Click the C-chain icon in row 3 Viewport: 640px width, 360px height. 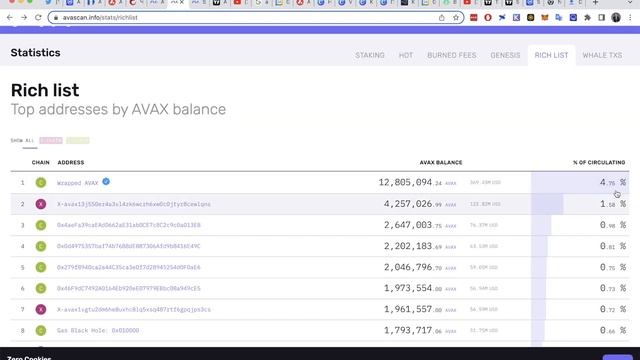(x=41, y=225)
